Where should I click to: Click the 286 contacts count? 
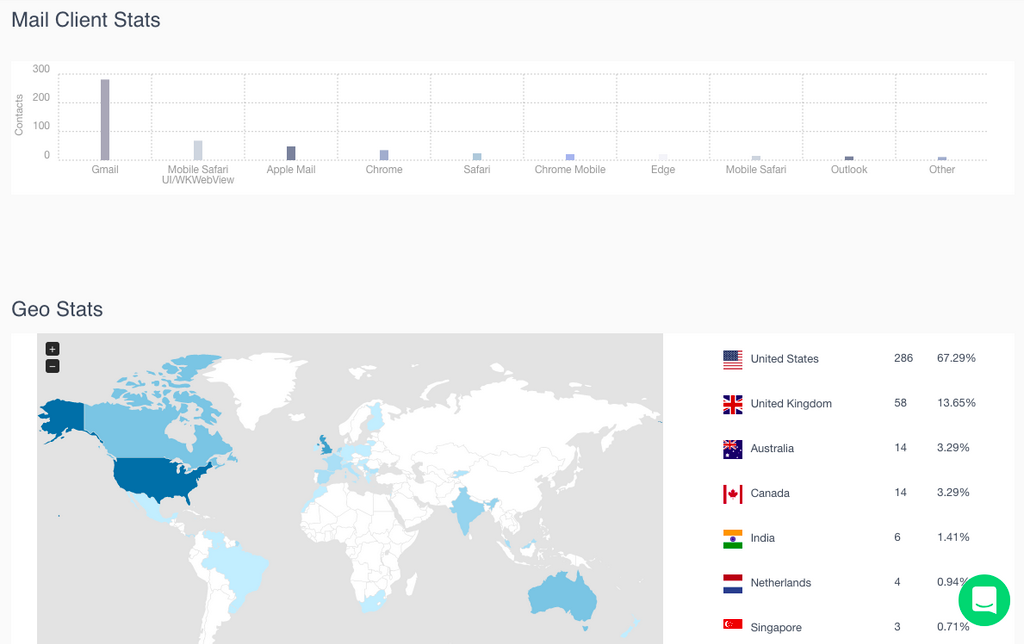pos(903,358)
